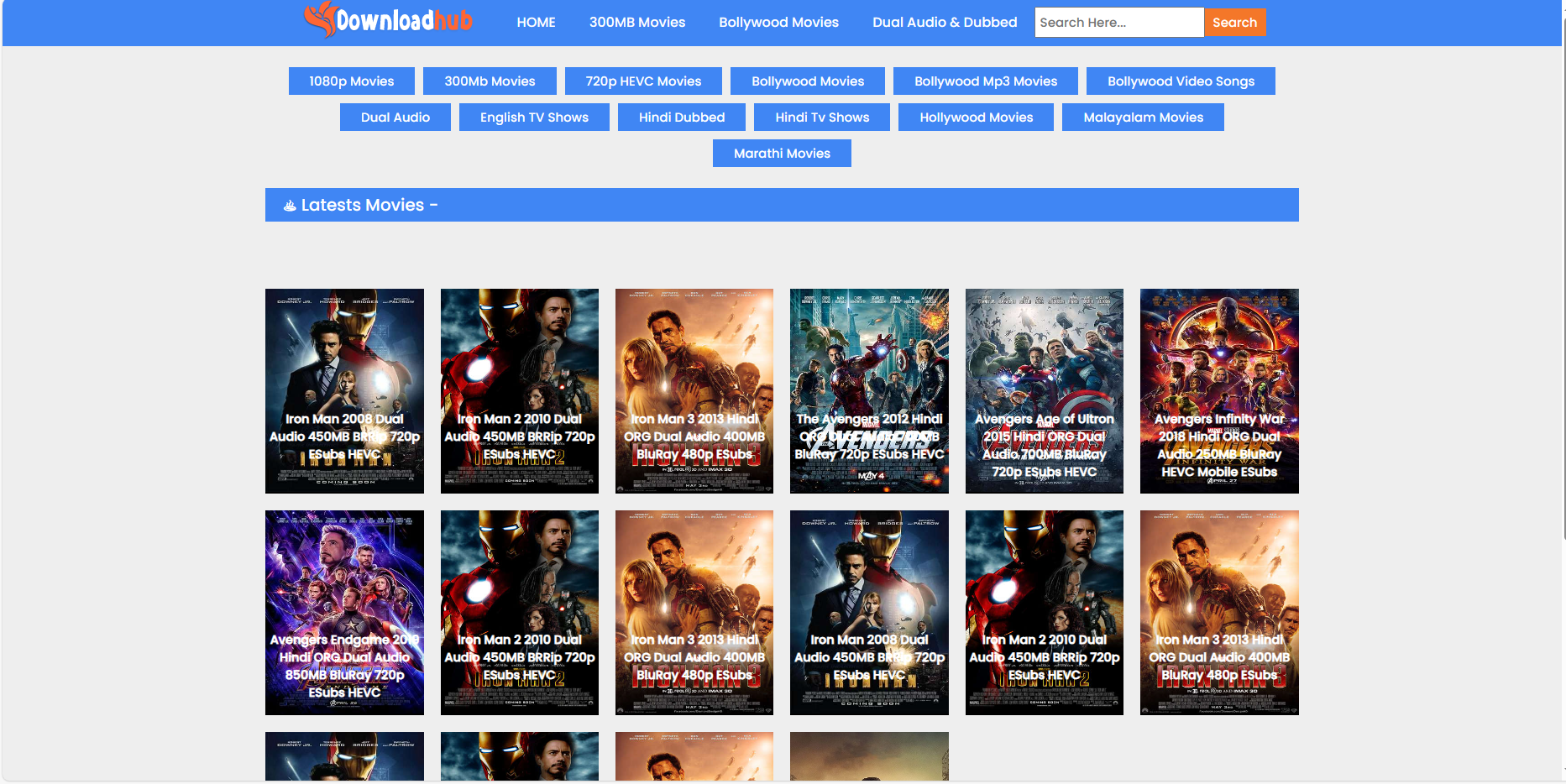This screenshot has width=1566, height=784.
Task: Select the 1080p Movies category button
Action: [351, 81]
